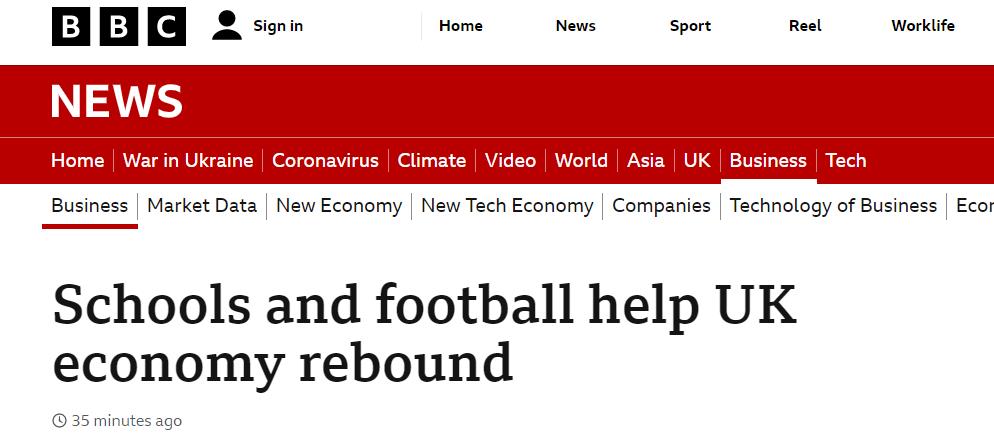The width and height of the screenshot is (994, 447).
Task: Open News in the top navigation
Action: (x=576, y=26)
